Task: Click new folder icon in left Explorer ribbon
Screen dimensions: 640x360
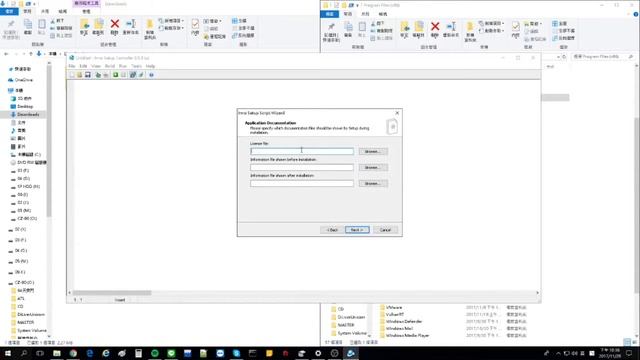Action: [150, 24]
